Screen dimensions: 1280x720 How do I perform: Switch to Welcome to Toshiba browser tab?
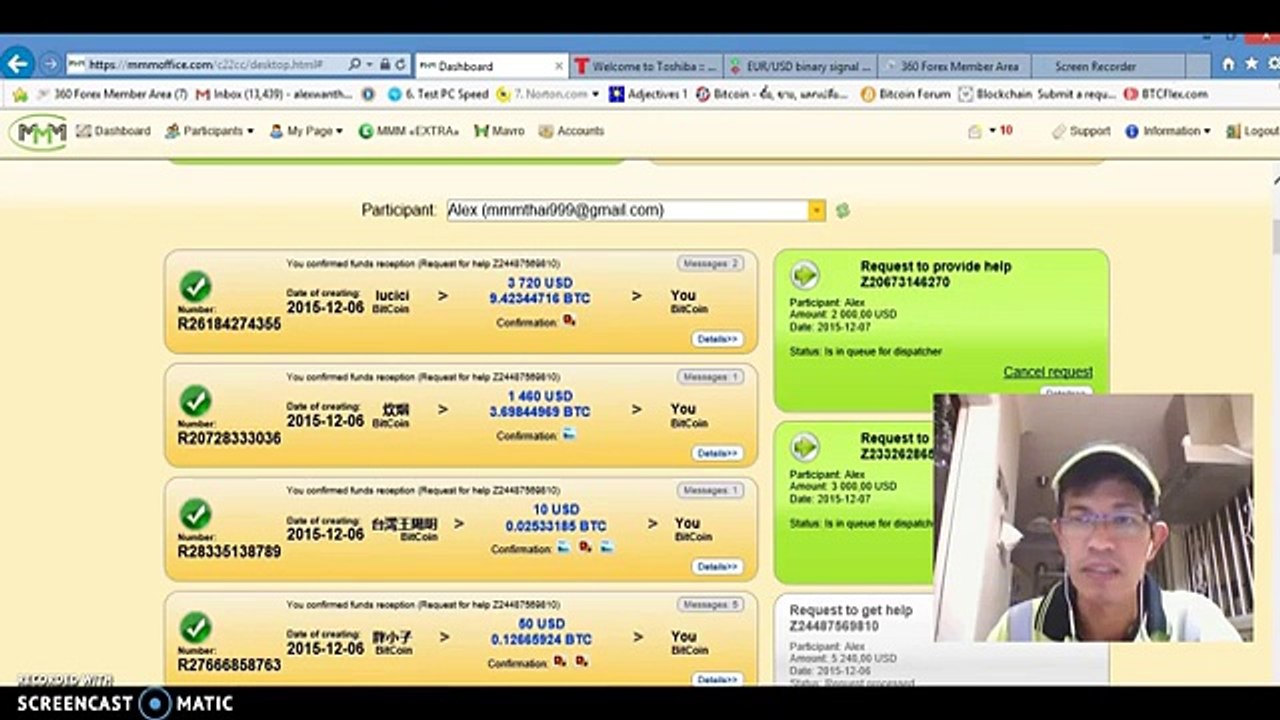pos(646,66)
